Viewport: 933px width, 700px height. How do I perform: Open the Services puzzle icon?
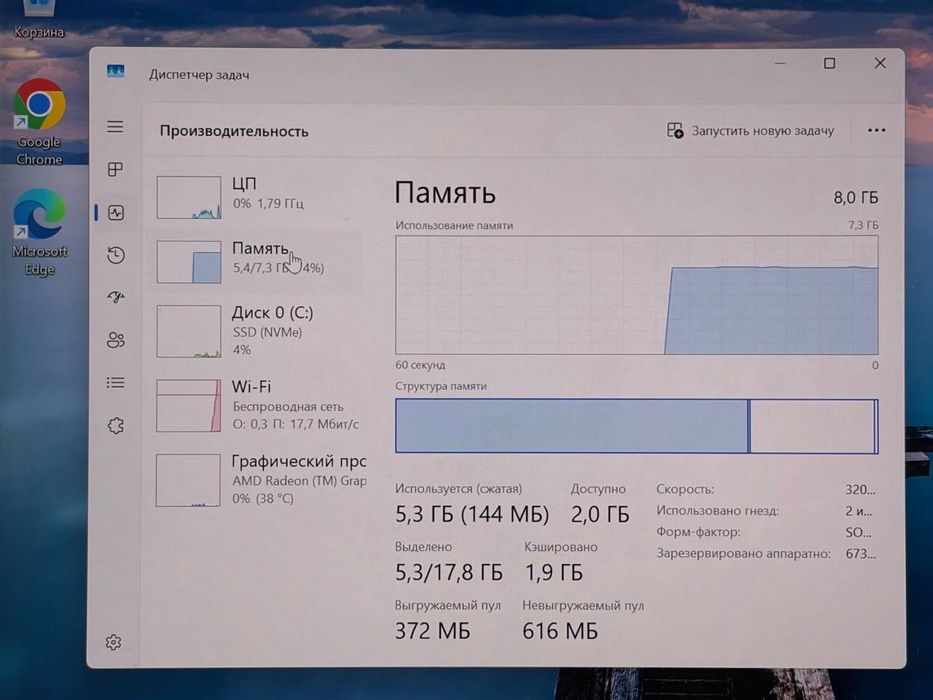coord(115,426)
